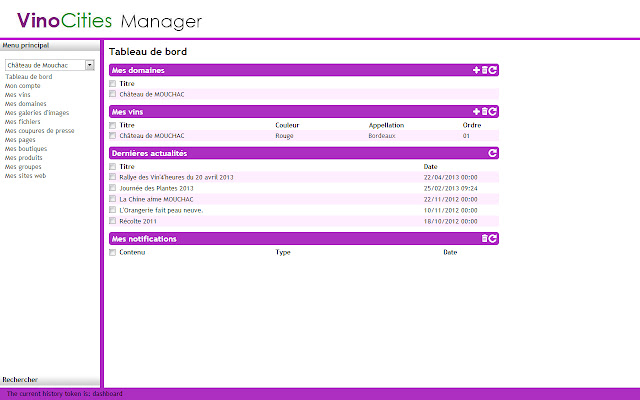The width and height of the screenshot is (640, 400).
Task: Open Rallye des Vin'4heures du 20 avril 2013
Action: (176, 177)
